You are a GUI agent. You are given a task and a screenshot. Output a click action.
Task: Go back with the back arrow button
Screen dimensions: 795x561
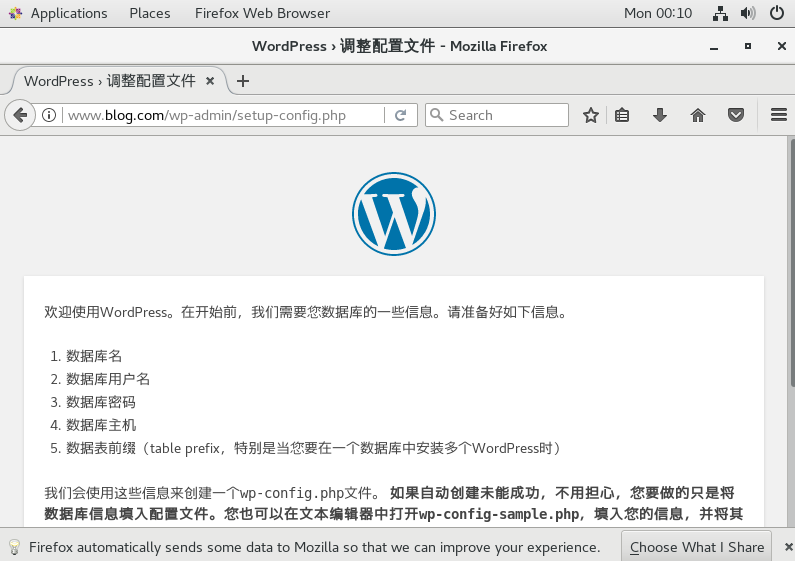(x=20, y=115)
